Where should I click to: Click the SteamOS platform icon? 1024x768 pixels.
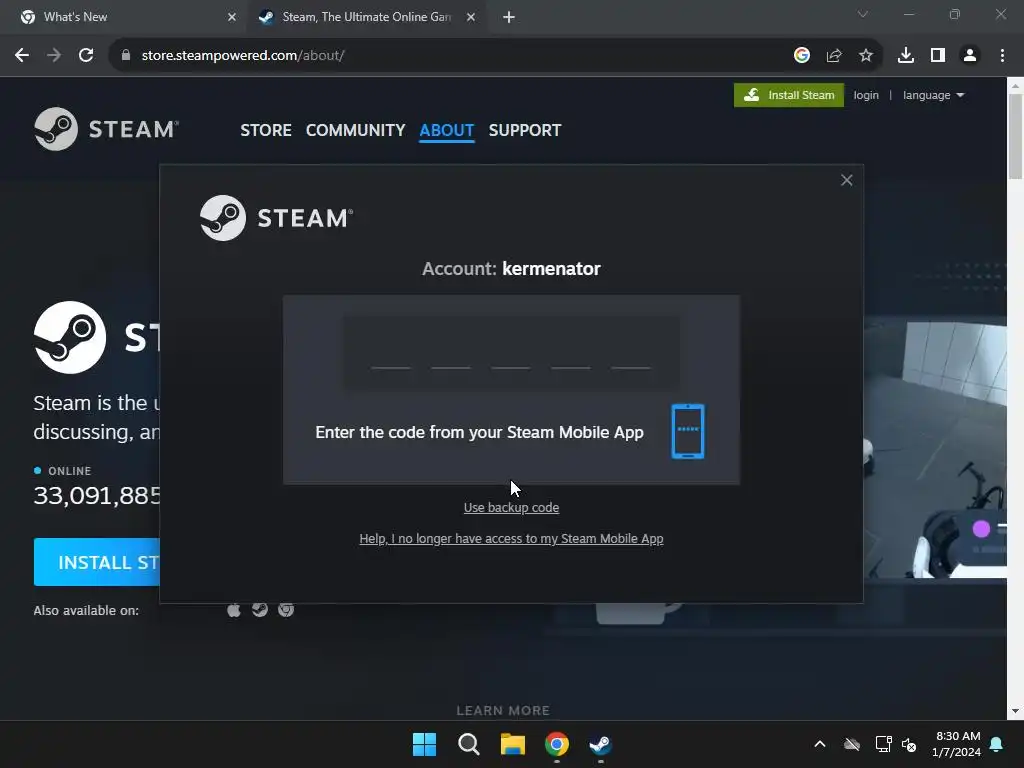pos(260,610)
